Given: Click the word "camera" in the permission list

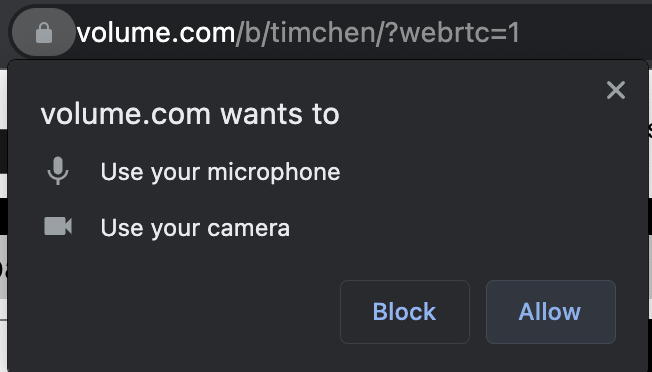Looking at the screenshot, I should coord(248,228).
